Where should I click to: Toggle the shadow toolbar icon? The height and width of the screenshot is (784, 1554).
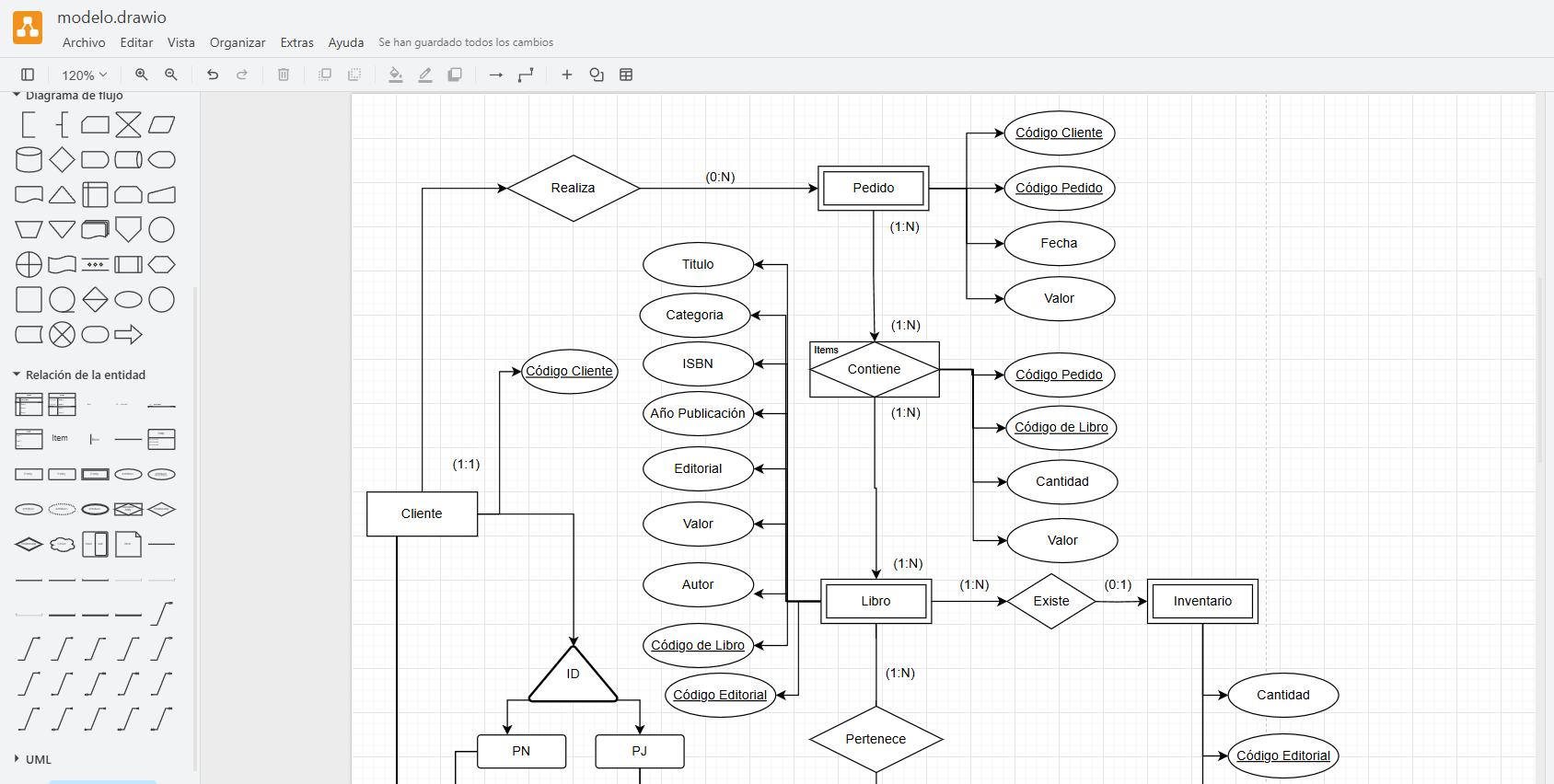[455, 75]
